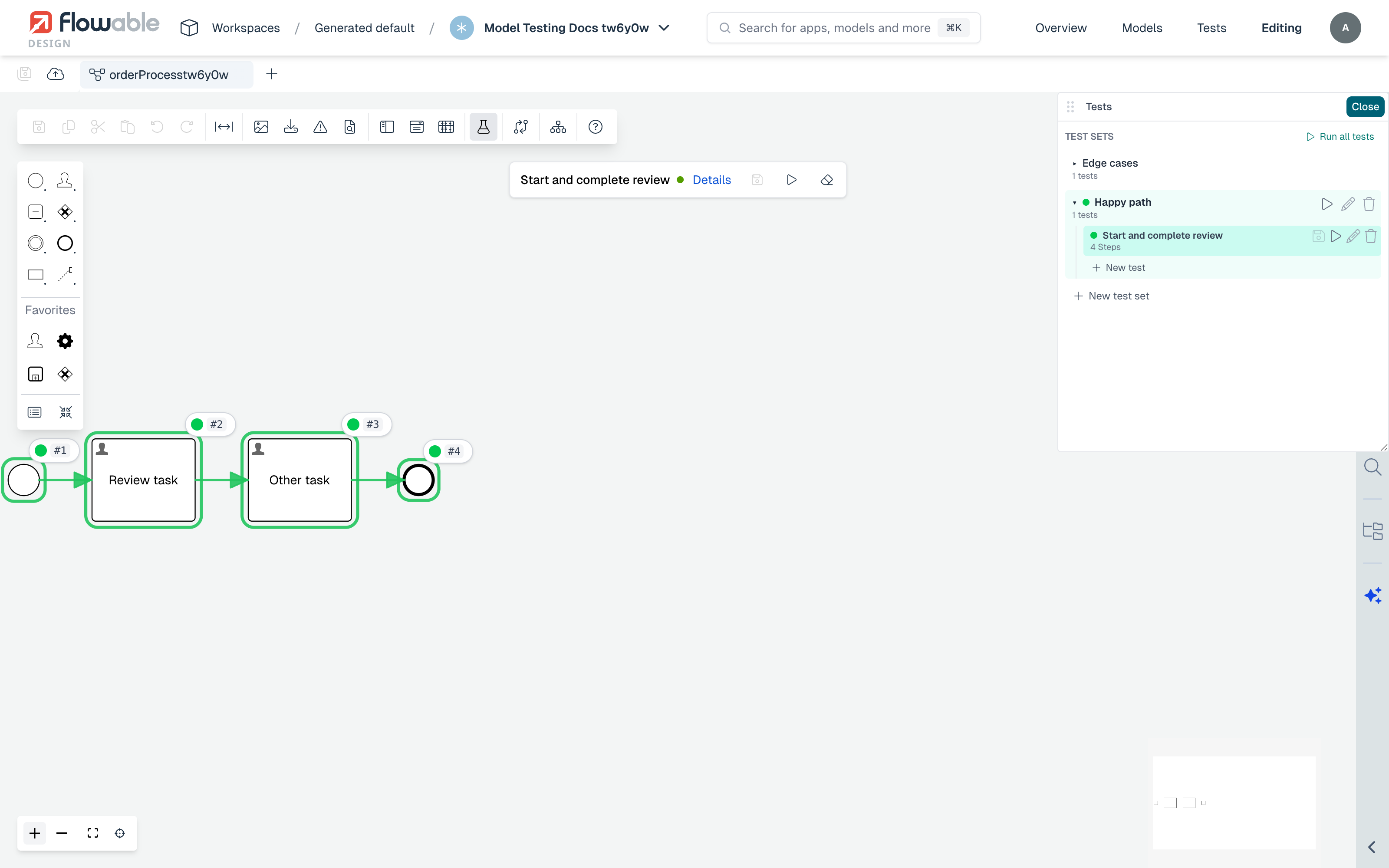1389x868 pixels.
Task: Click Run all tests
Action: click(1340, 137)
